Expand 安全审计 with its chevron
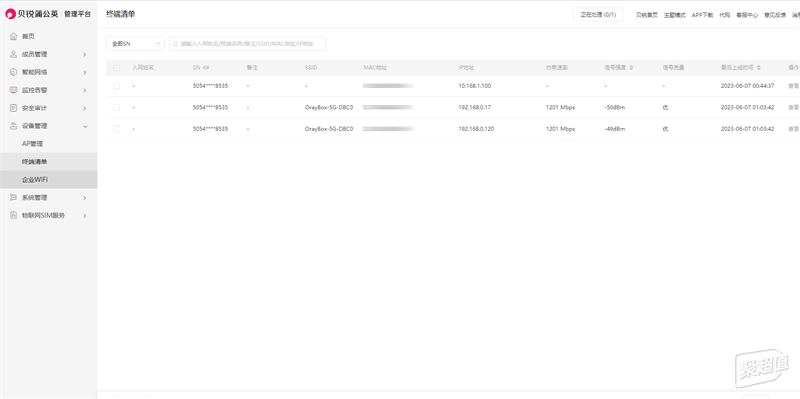The height and width of the screenshot is (399, 800). [x=85, y=108]
